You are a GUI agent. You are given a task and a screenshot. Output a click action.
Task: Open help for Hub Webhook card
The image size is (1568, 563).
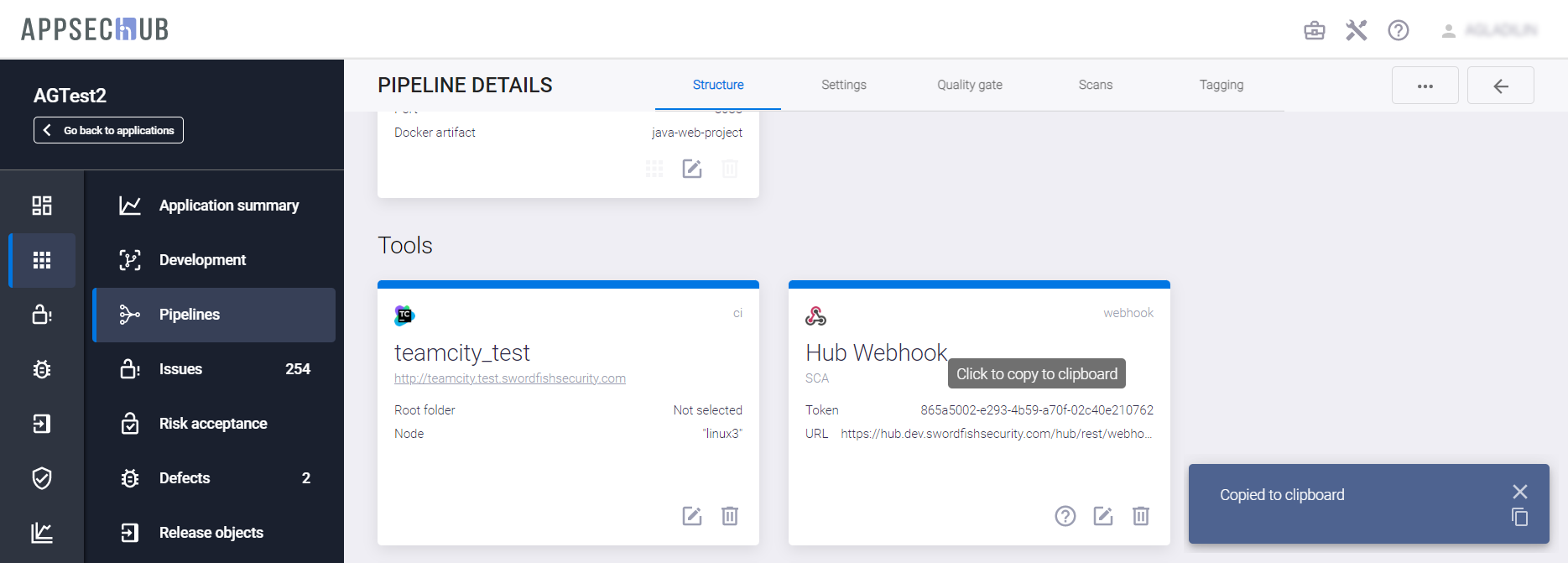(x=1065, y=516)
